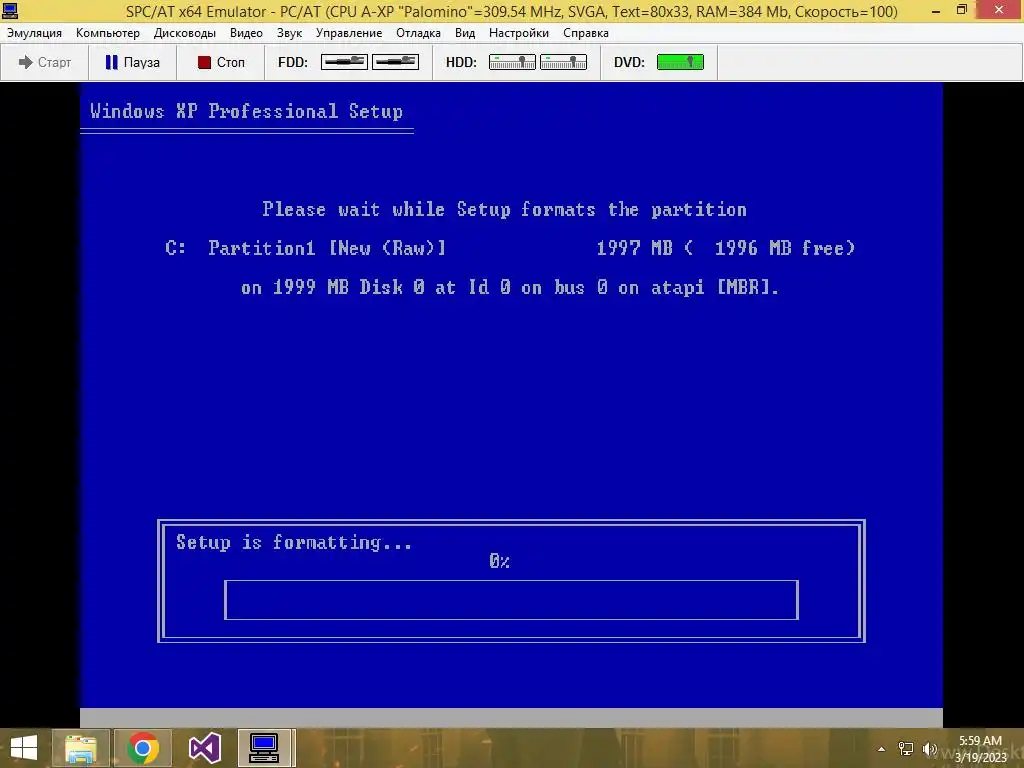Open Google Chrome from taskbar

[x=143, y=748]
